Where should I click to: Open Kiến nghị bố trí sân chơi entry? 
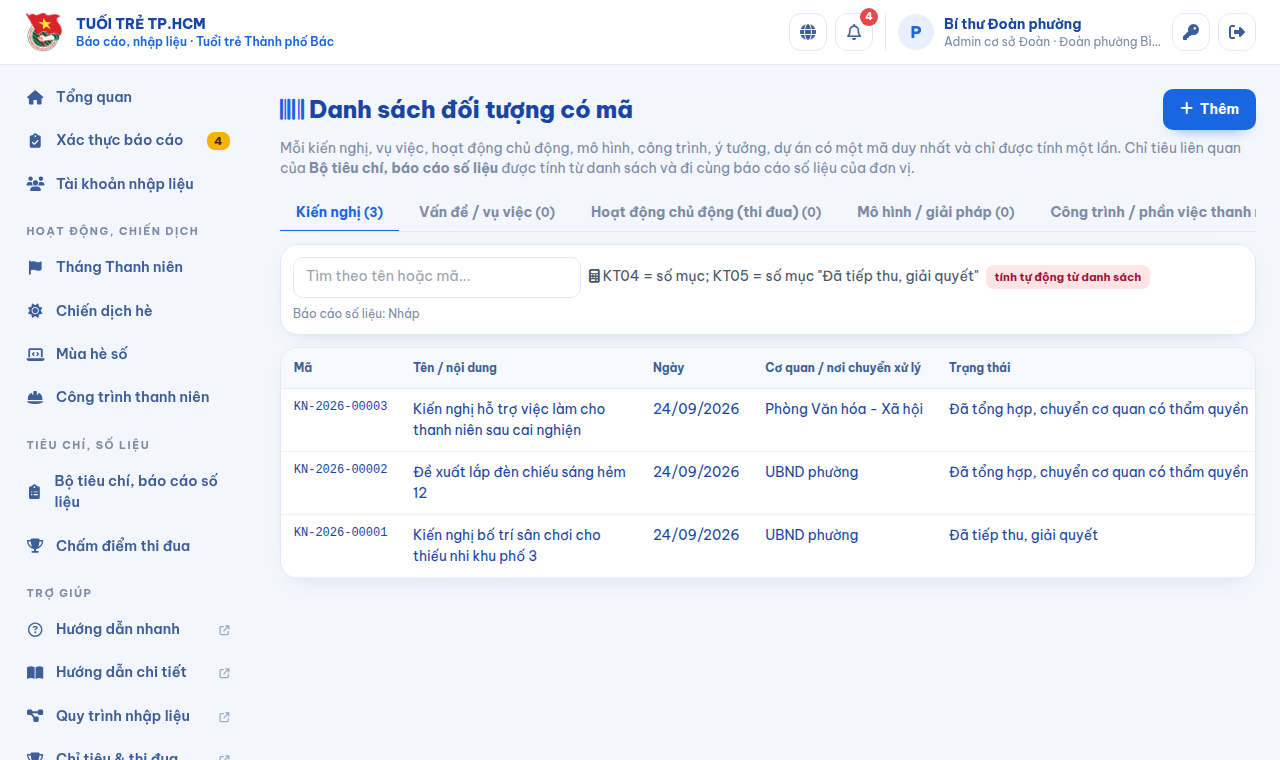(x=507, y=546)
